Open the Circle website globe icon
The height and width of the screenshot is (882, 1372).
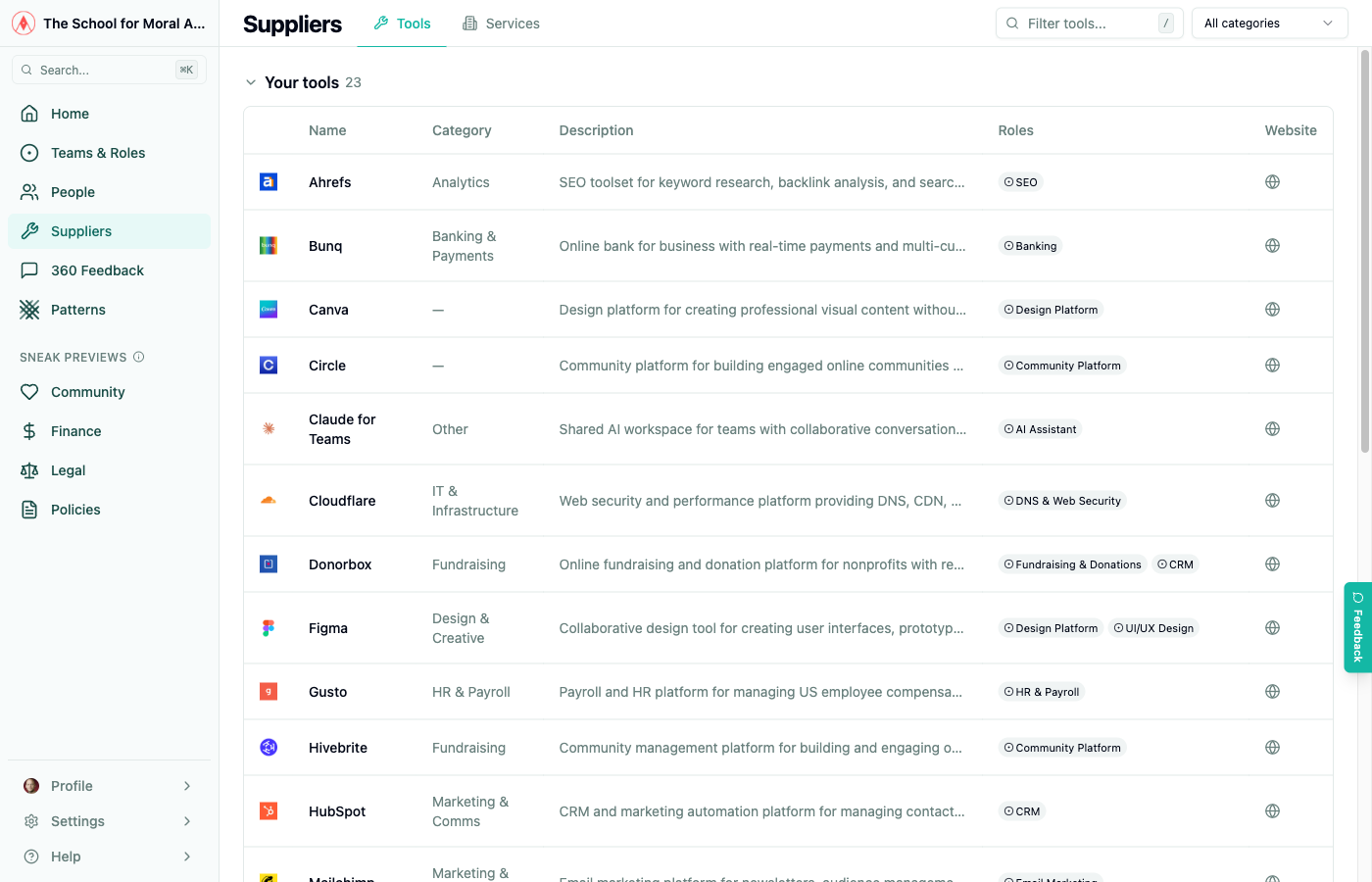point(1272,366)
